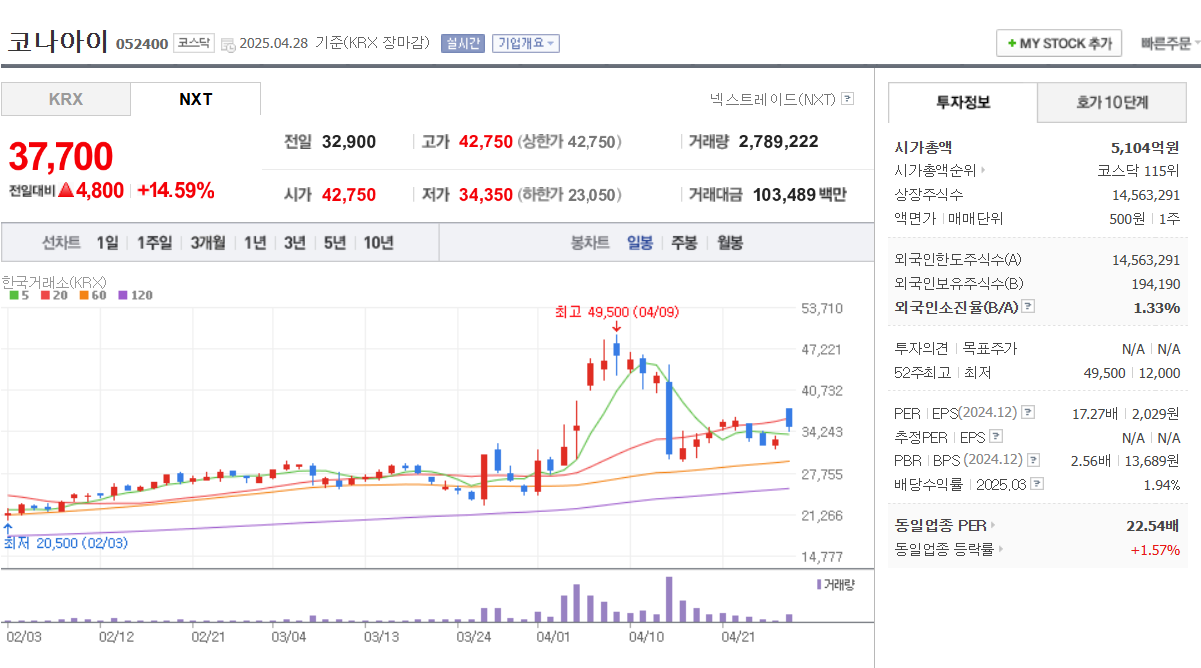The image size is (1201, 668).
Task: Open the 빠른주문 dropdown
Action: click(x=1169, y=44)
